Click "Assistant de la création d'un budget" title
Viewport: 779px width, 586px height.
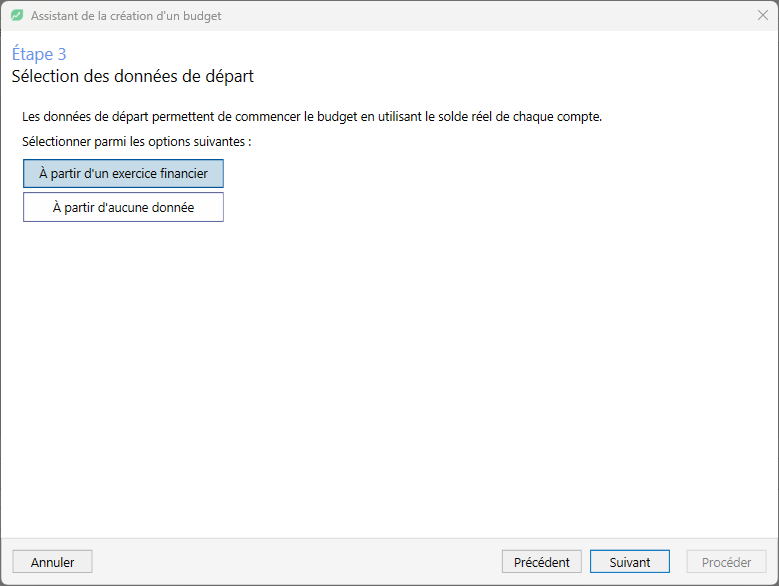click(x=126, y=16)
